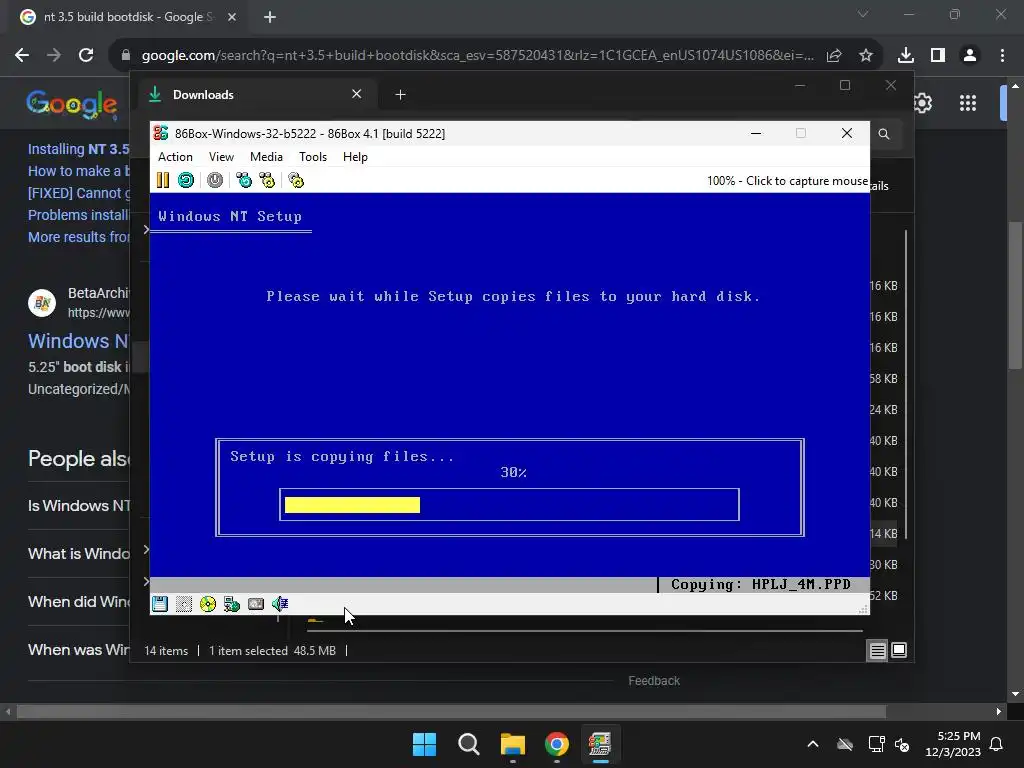Image resolution: width=1024 pixels, height=768 pixels.
Task: Click the ACPI shutdown power icon
Action: pyautogui.click(x=215, y=180)
